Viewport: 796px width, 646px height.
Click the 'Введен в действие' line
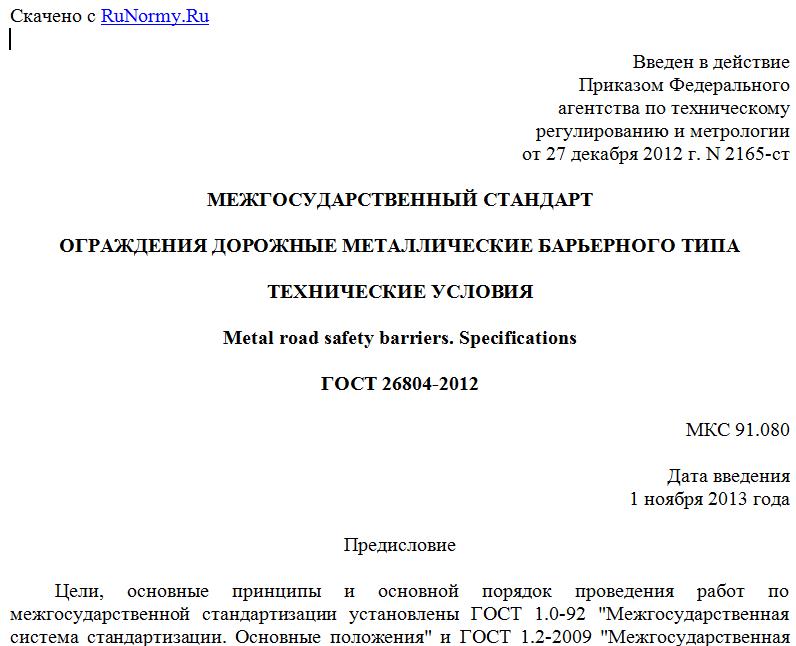pyautogui.click(x=711, y=62)
